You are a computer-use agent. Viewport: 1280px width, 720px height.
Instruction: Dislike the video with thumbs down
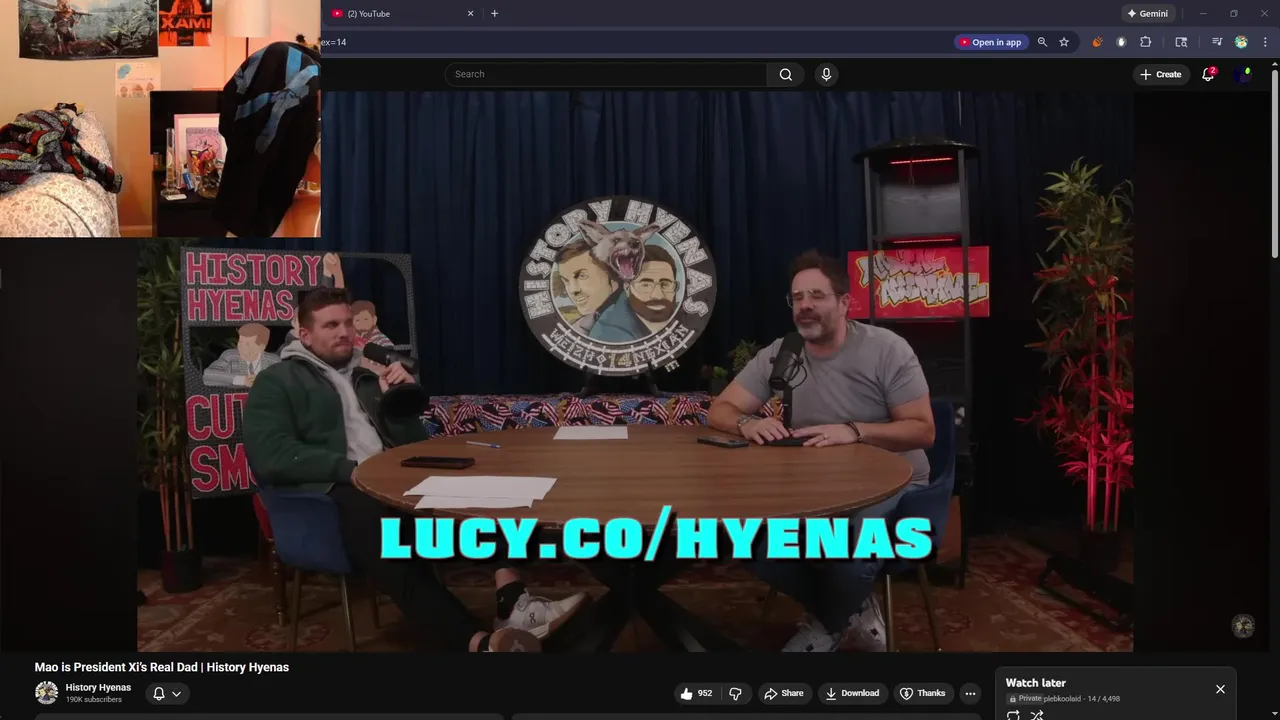pos(735,693)
